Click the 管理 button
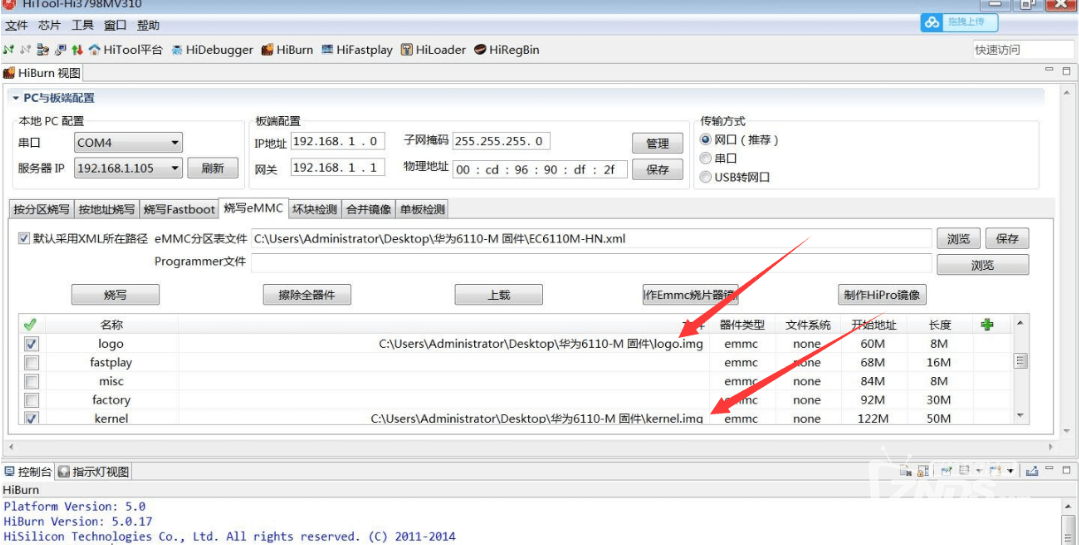Viewport: 1079px width, 545px height. point(657,143)
